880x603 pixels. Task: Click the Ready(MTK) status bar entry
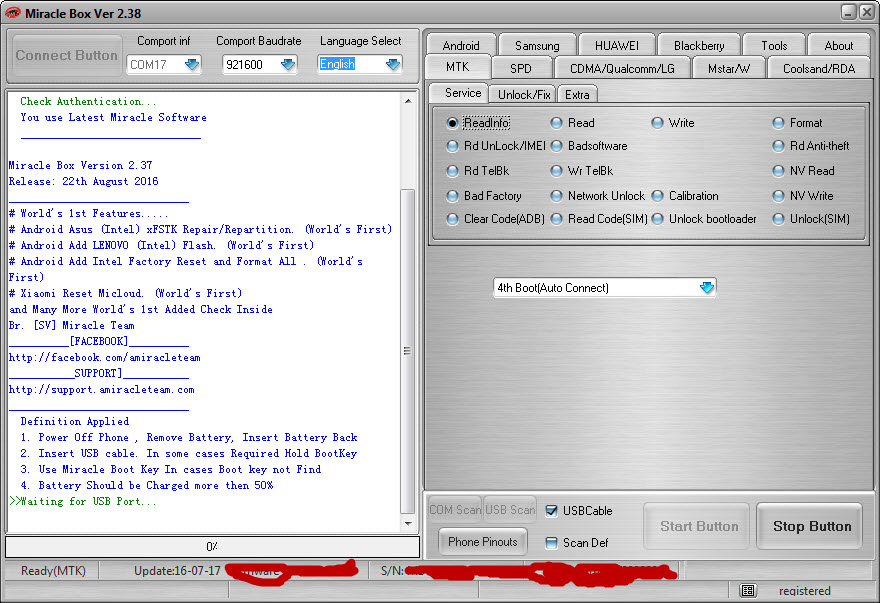point(53,571)
